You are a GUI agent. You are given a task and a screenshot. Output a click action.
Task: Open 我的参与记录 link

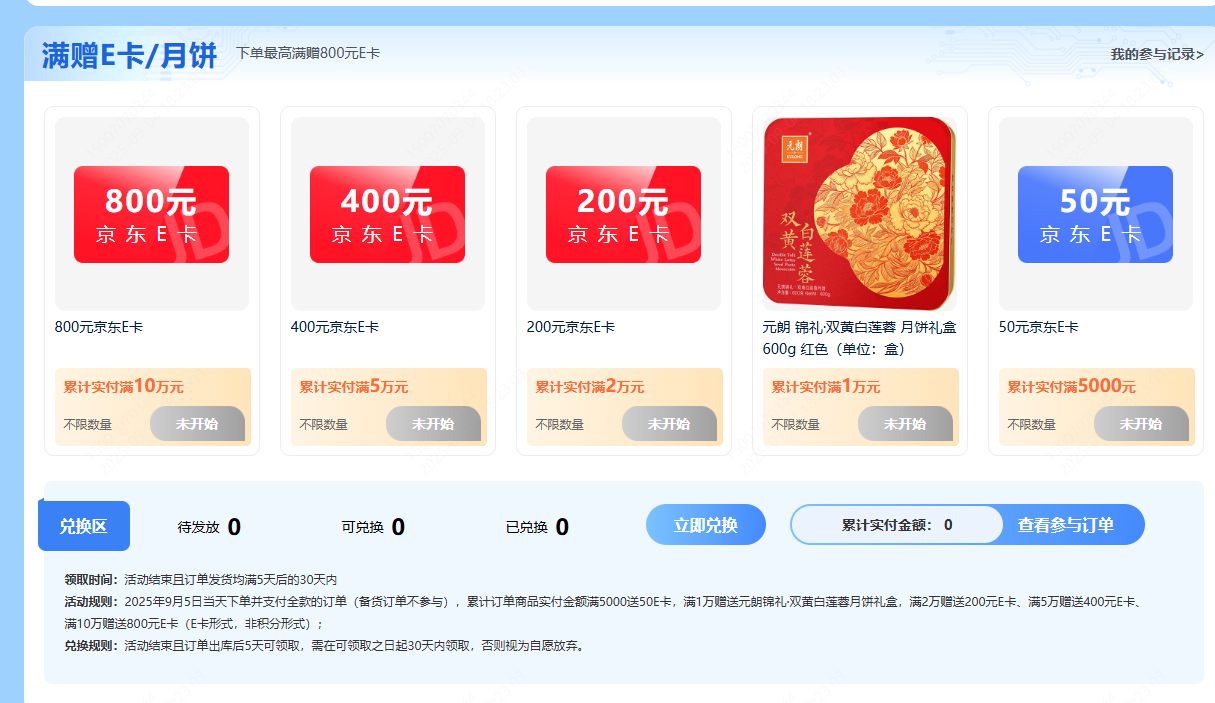1157,54
